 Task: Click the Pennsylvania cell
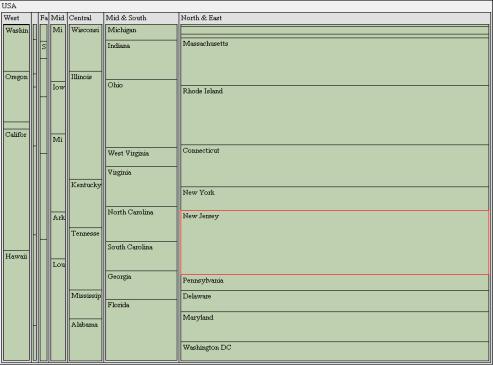click(x=335, y=283)
